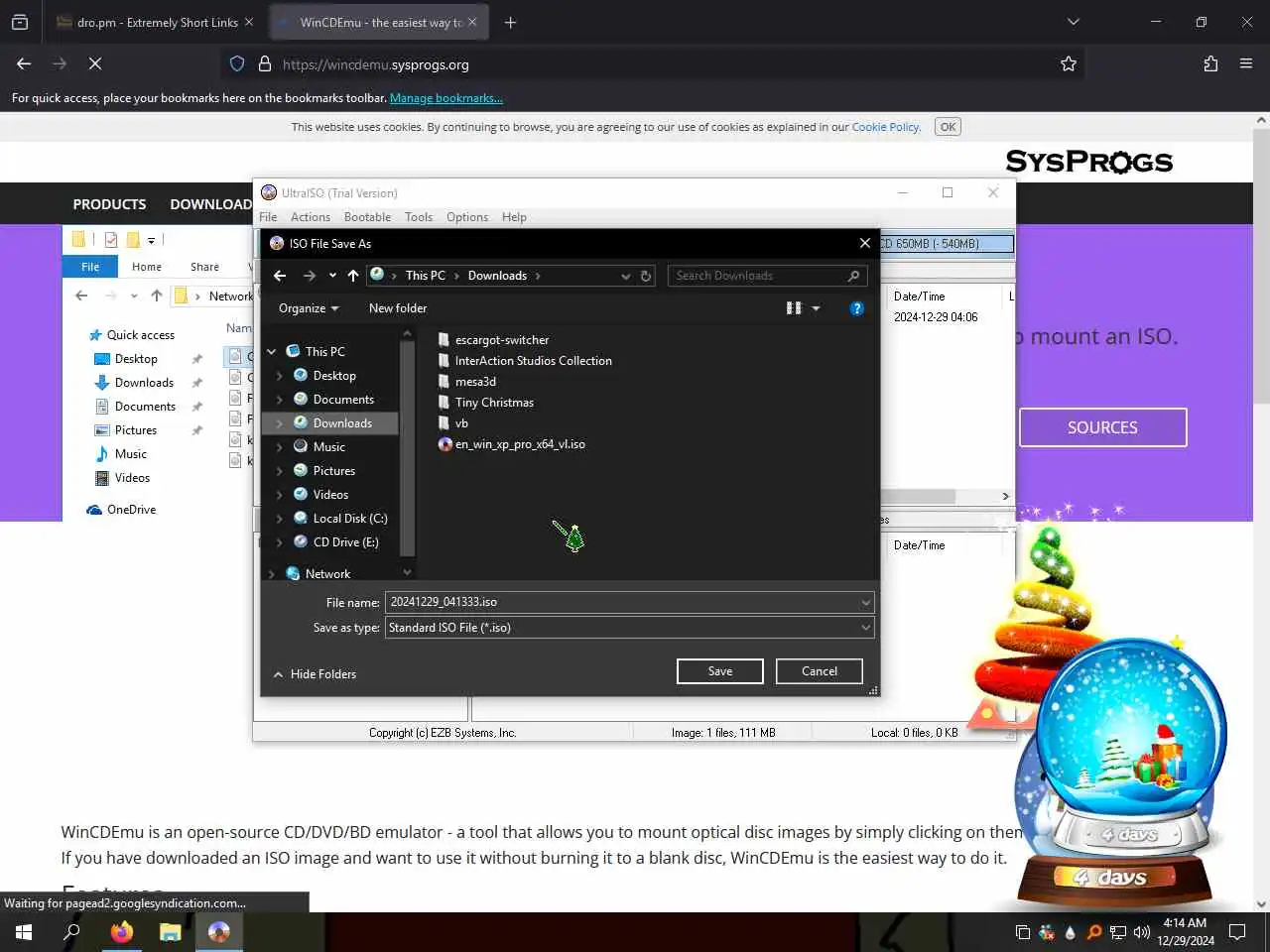
Task: Open the notification center icon
Action: click(x=1237, y=932)
